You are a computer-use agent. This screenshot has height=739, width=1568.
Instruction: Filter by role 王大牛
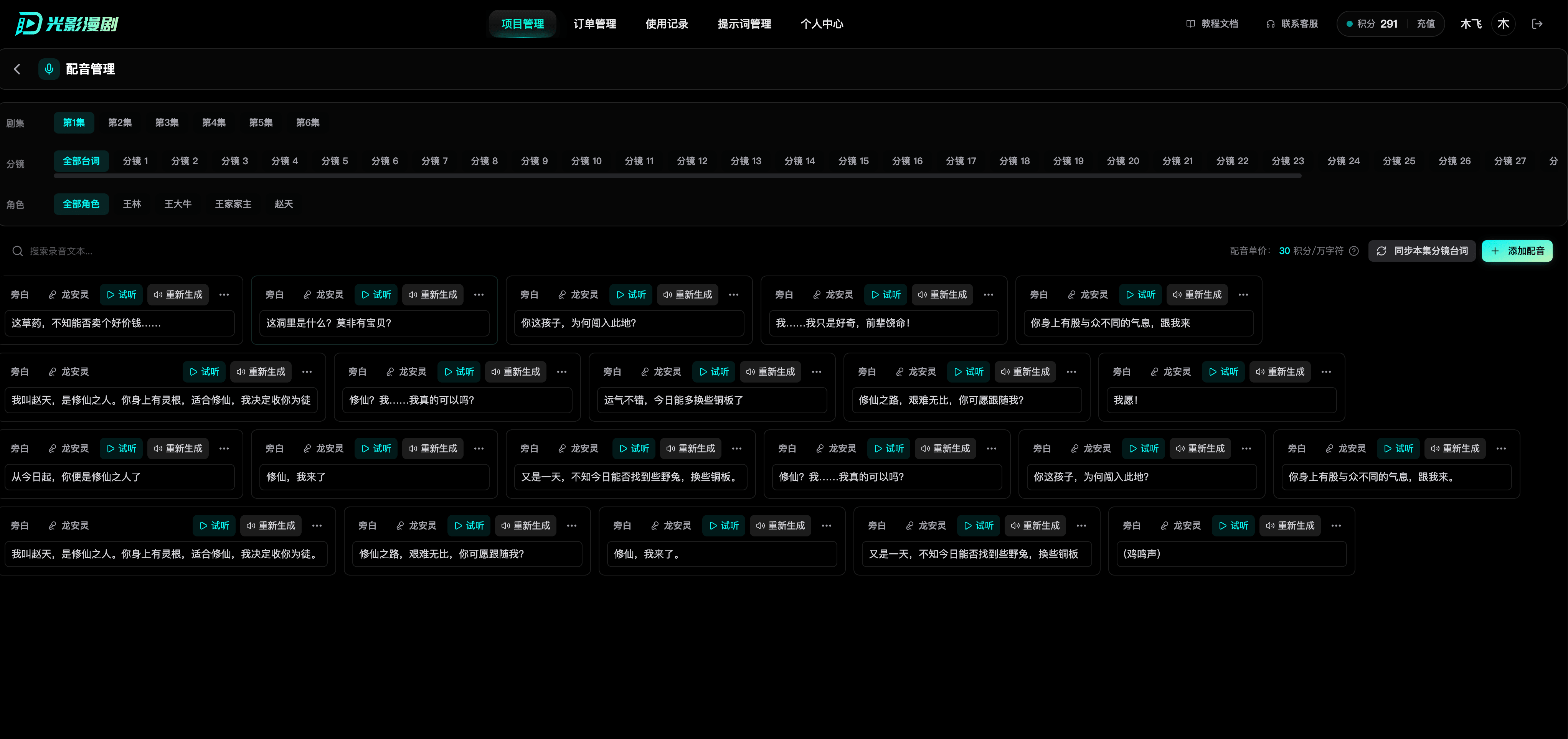coord(178,204)
